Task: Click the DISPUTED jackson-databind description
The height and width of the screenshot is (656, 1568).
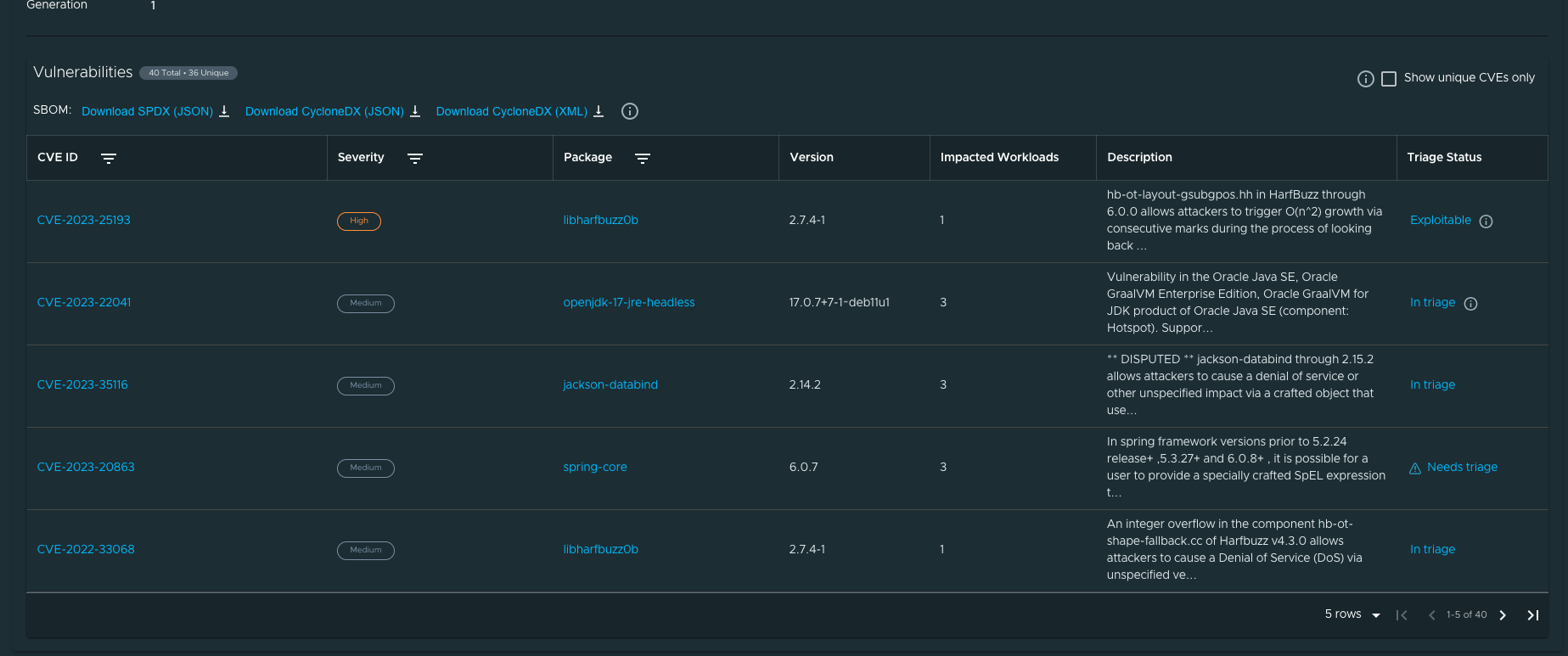Action: coord(1240,384)
